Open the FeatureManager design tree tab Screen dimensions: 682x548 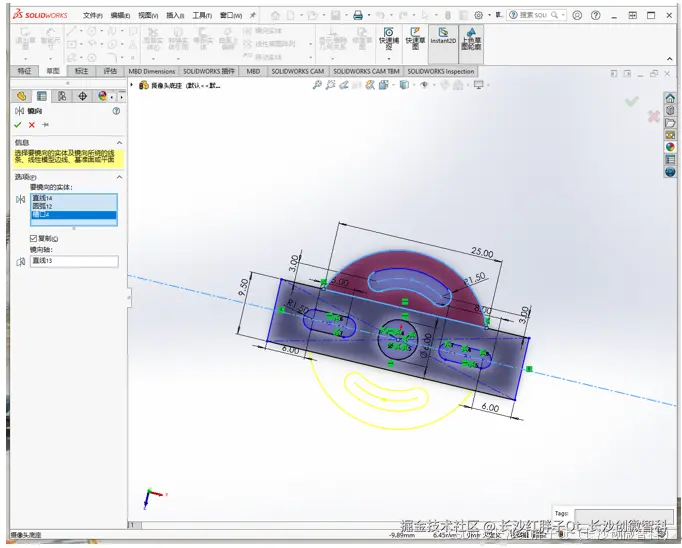[x=21, y=96]
